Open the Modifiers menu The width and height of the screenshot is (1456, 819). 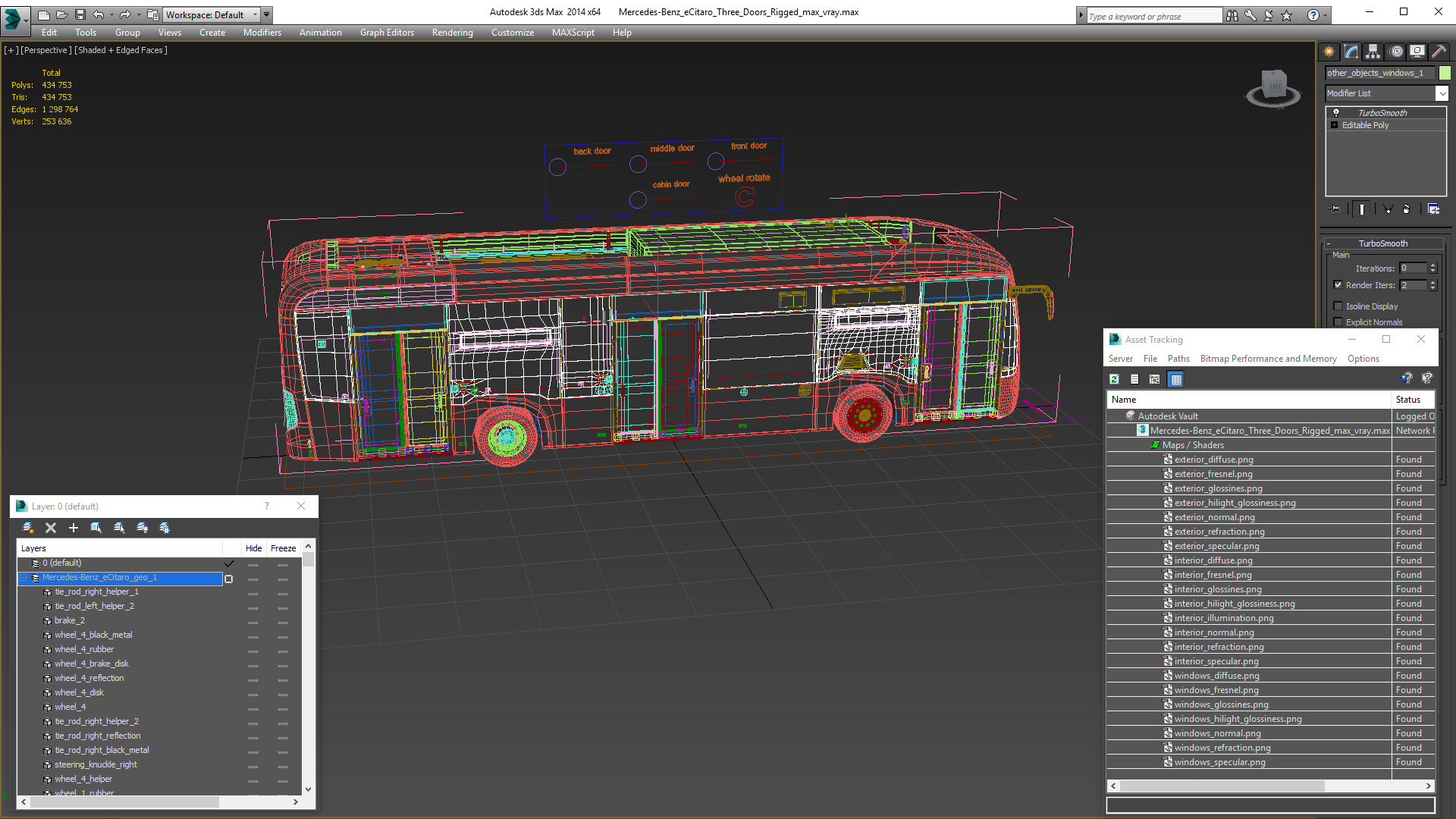pyautogui.click(x=262, y=33)
